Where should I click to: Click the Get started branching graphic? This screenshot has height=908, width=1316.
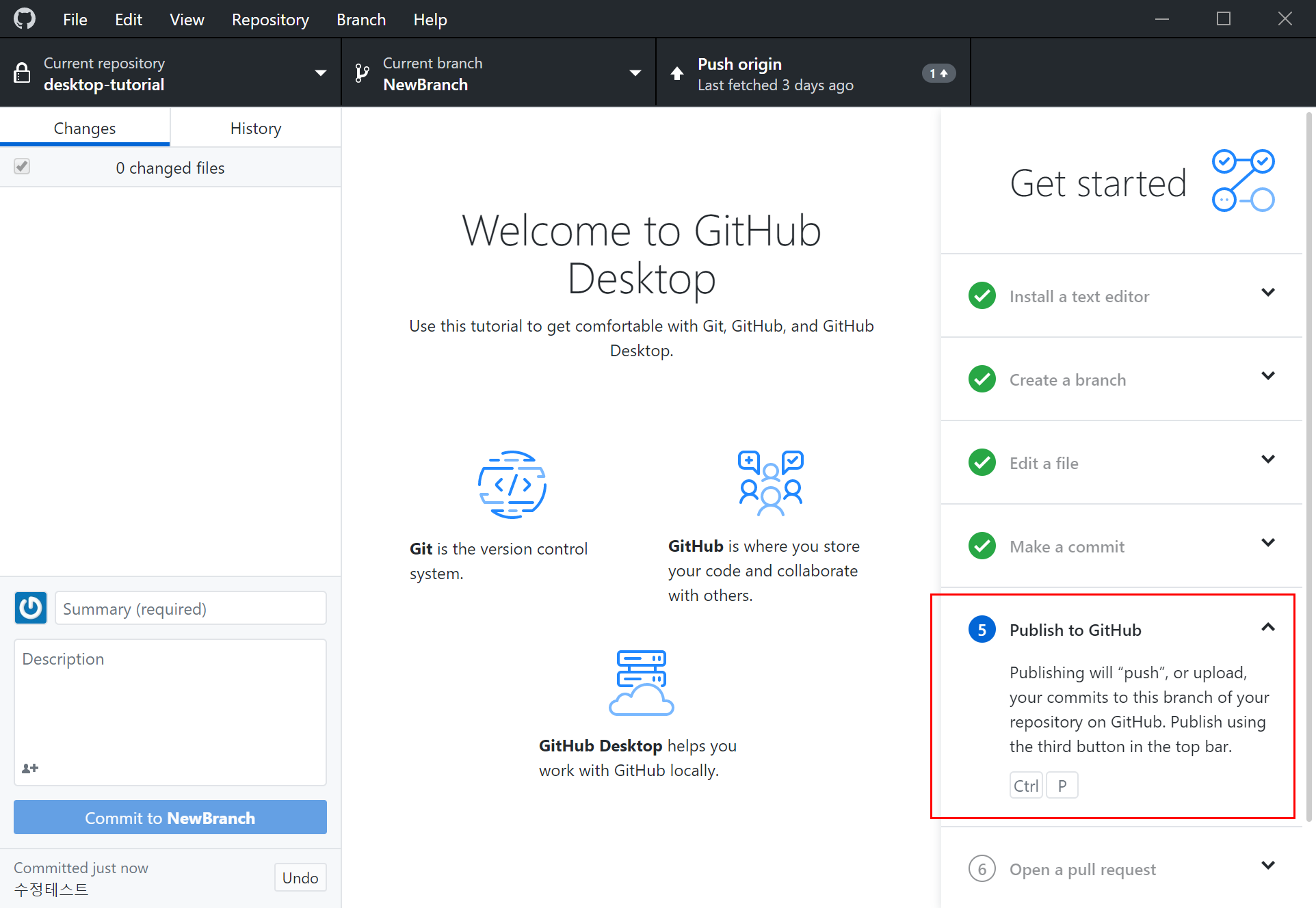pos(1243,181)
